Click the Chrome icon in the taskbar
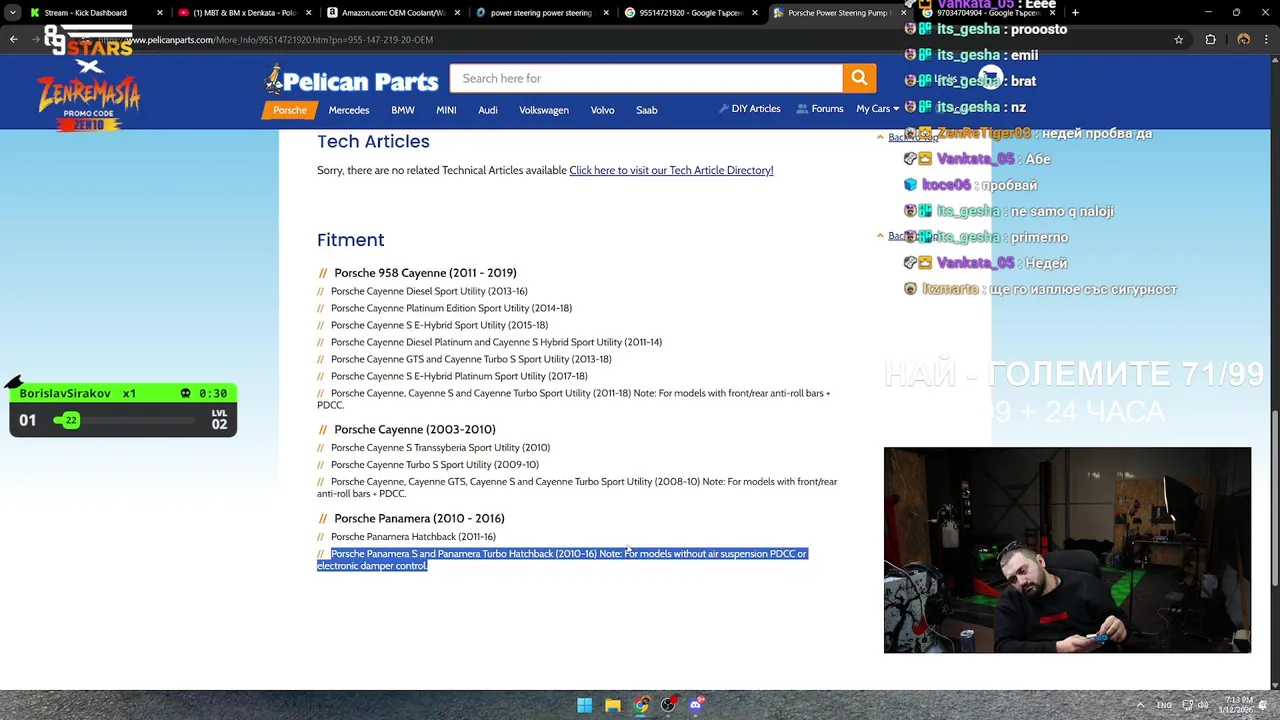 pyautogui.click(x=640, y=705)
